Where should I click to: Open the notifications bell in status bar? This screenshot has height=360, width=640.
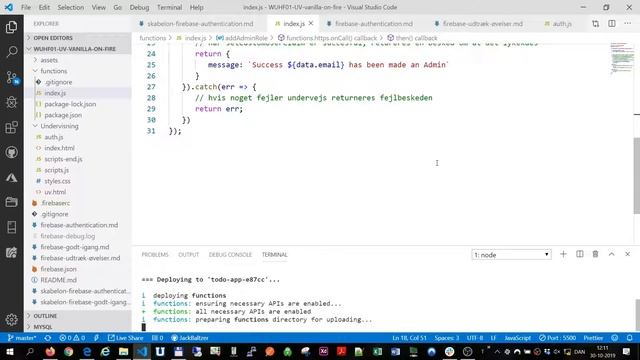[630, 338]
